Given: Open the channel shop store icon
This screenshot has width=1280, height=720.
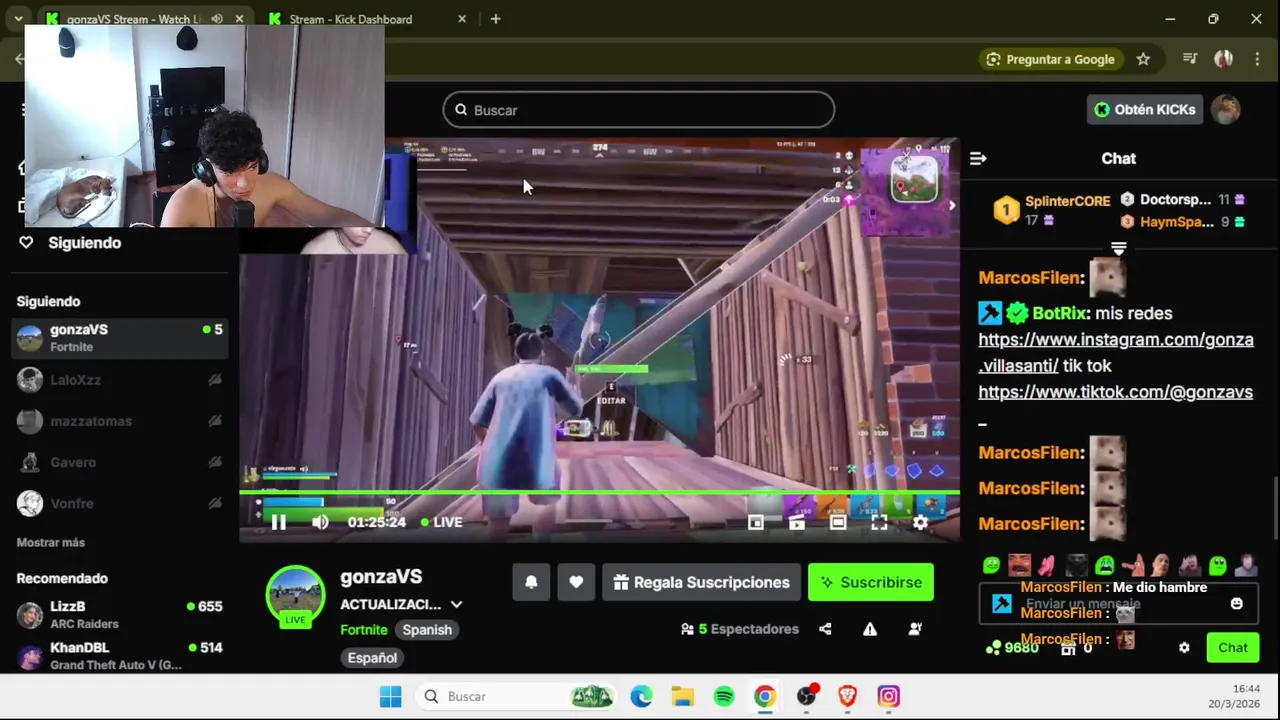Looking at the screenshot, I should click(x=1068, y=648).
